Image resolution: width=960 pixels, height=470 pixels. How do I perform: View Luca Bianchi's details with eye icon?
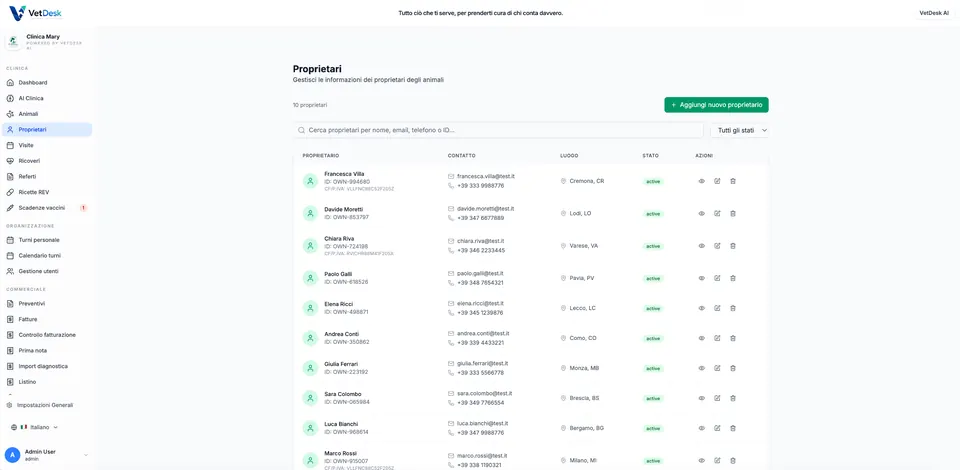[702, 428]
